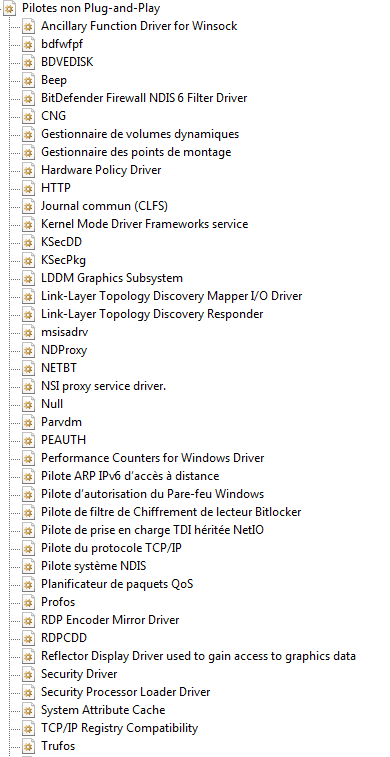Click the icon beside BitDefender Firewall NDIS 6 Filter Driver
Screen dimensions: 390x757
pyautogui.click(x=28, y=98)
